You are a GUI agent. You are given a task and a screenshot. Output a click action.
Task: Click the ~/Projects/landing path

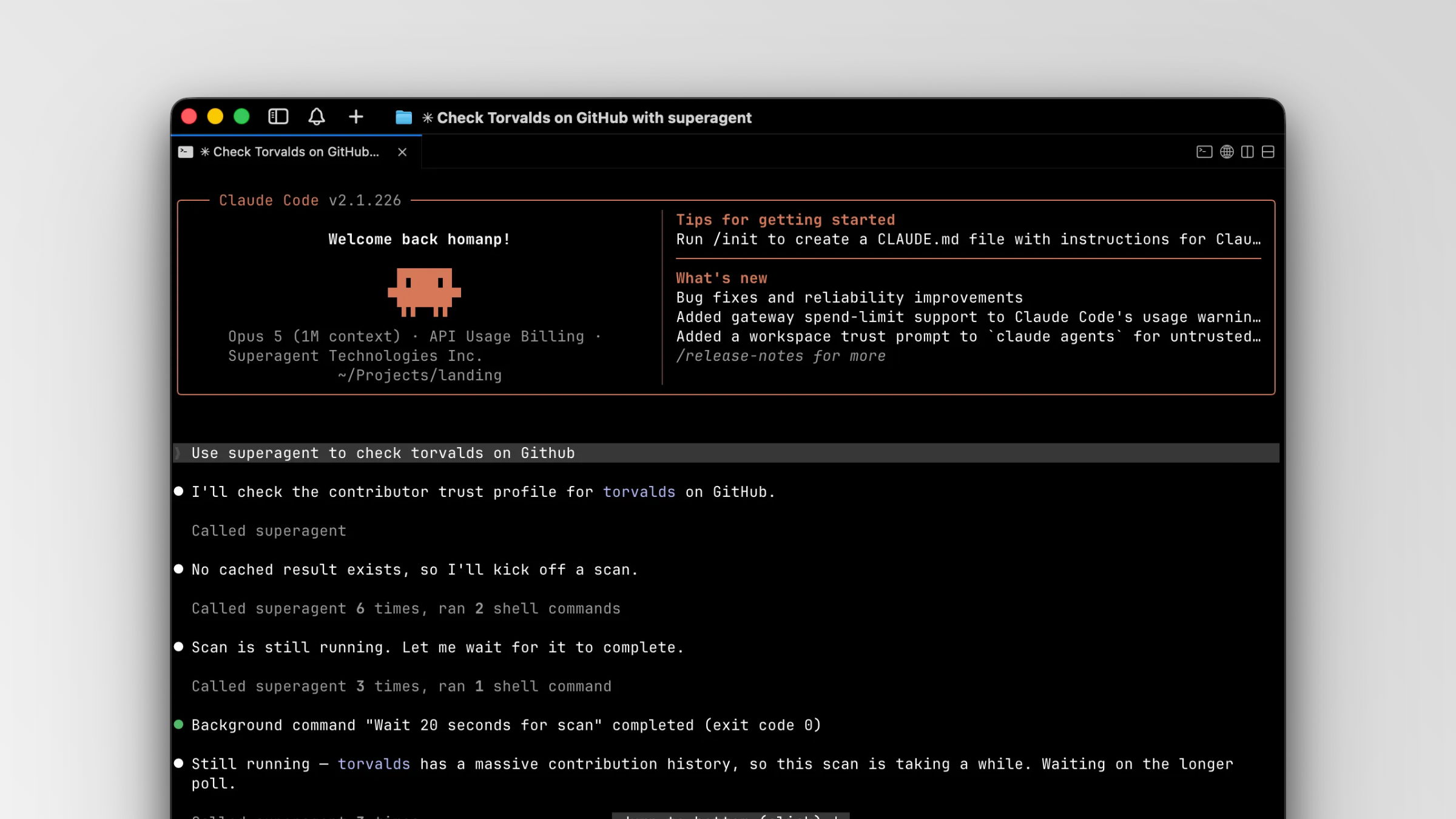[420, 375]
